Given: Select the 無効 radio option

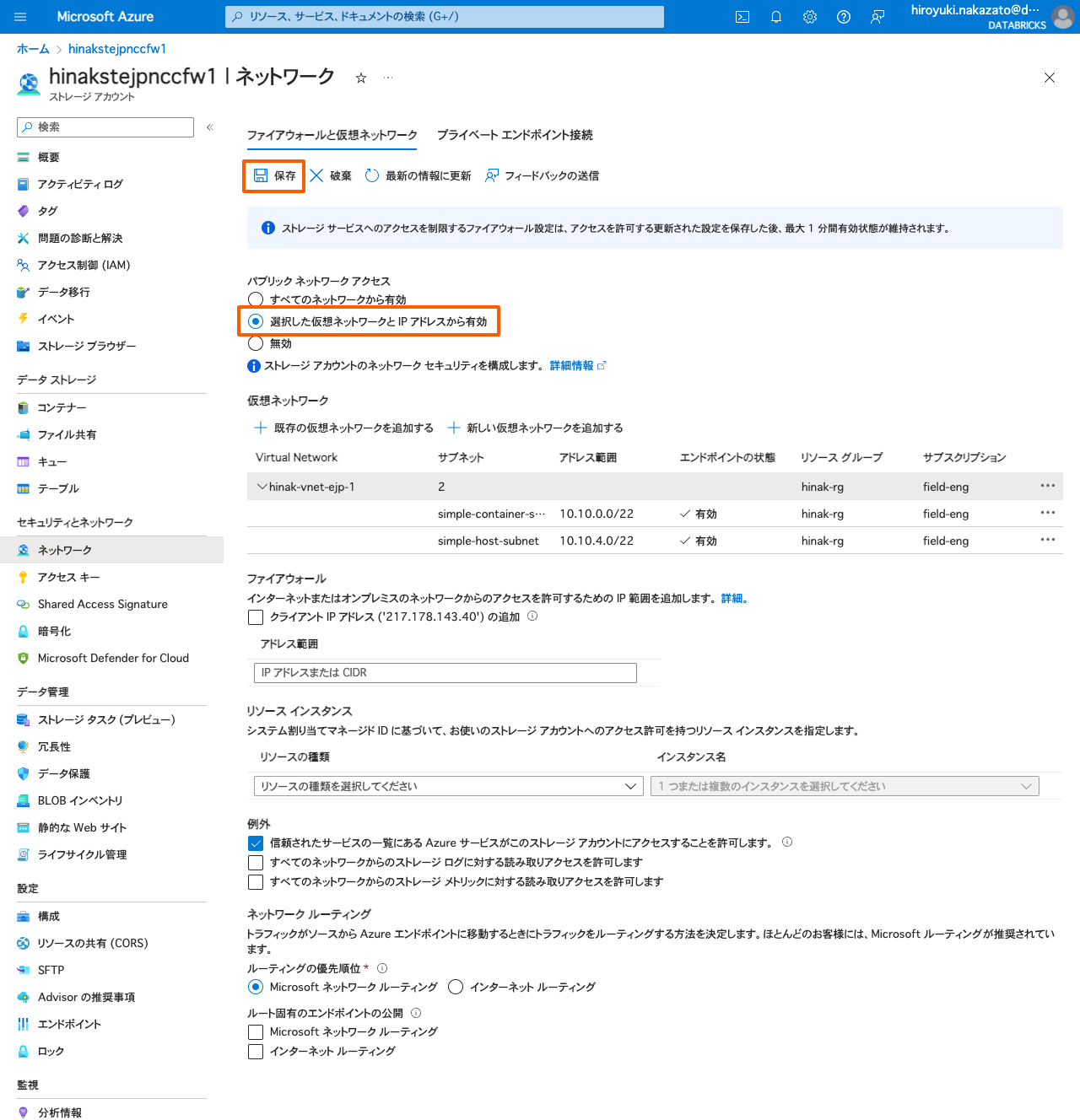Looking at the screenshot, I should [256, 343].
